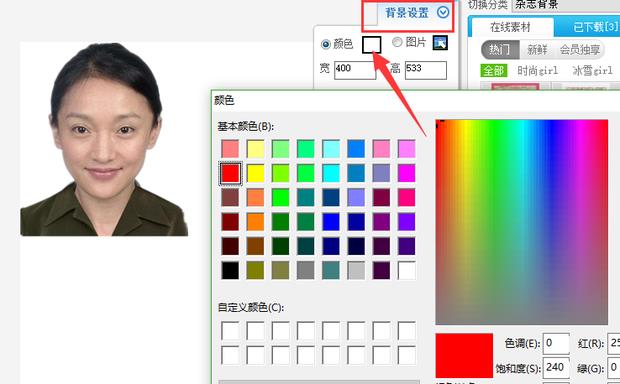This screenshot has height=384, width=620.
Task: Choose the 冰雪girl category
Action: pos(592,71)
